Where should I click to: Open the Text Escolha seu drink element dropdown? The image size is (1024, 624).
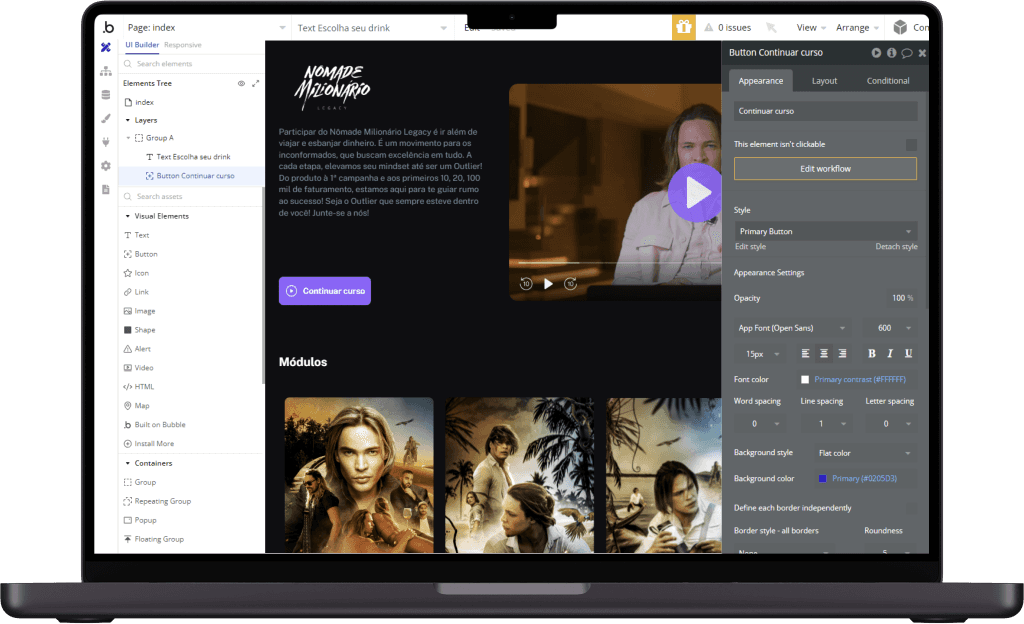point(372,27)
